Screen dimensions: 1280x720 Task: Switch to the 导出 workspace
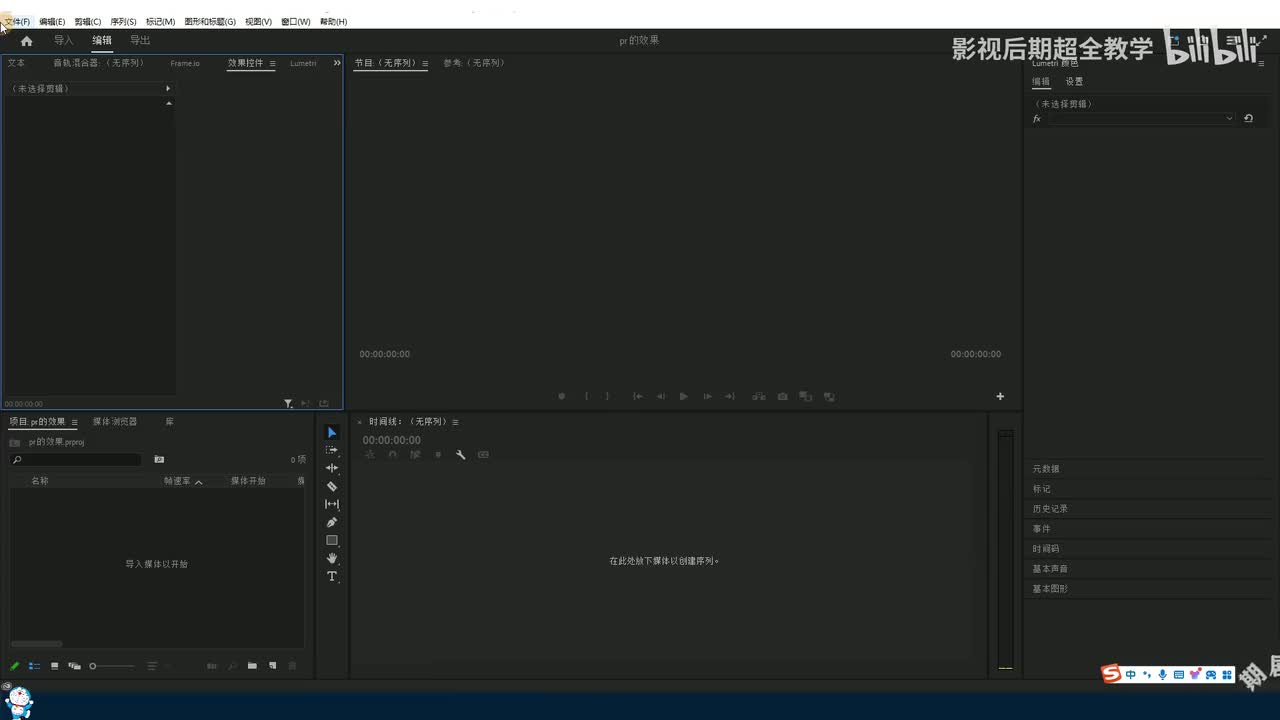[x=140, y=41]
